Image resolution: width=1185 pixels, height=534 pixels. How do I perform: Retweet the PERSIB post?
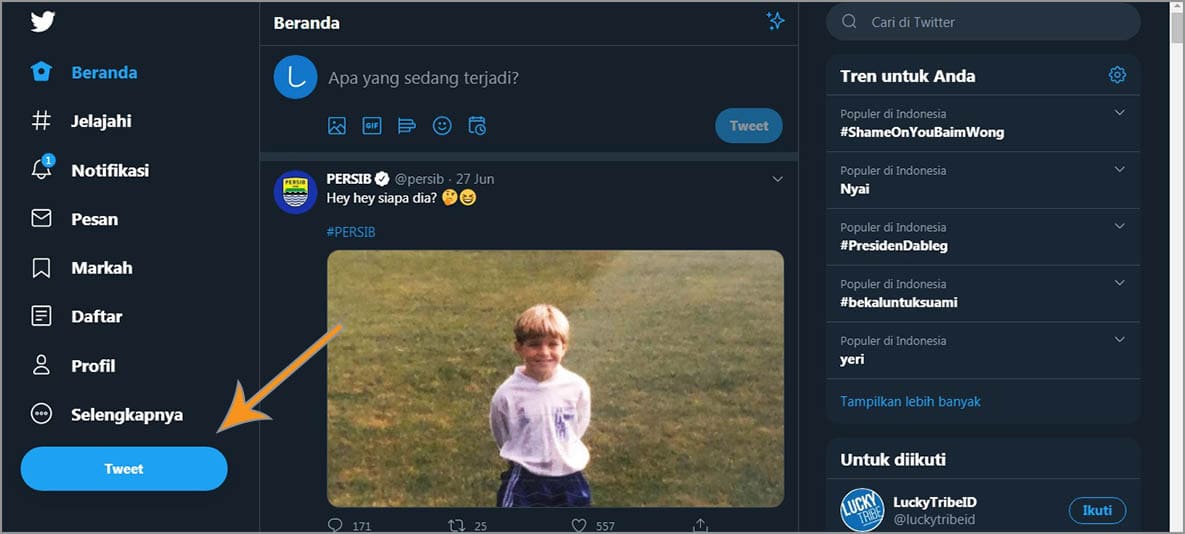(456, 525)
